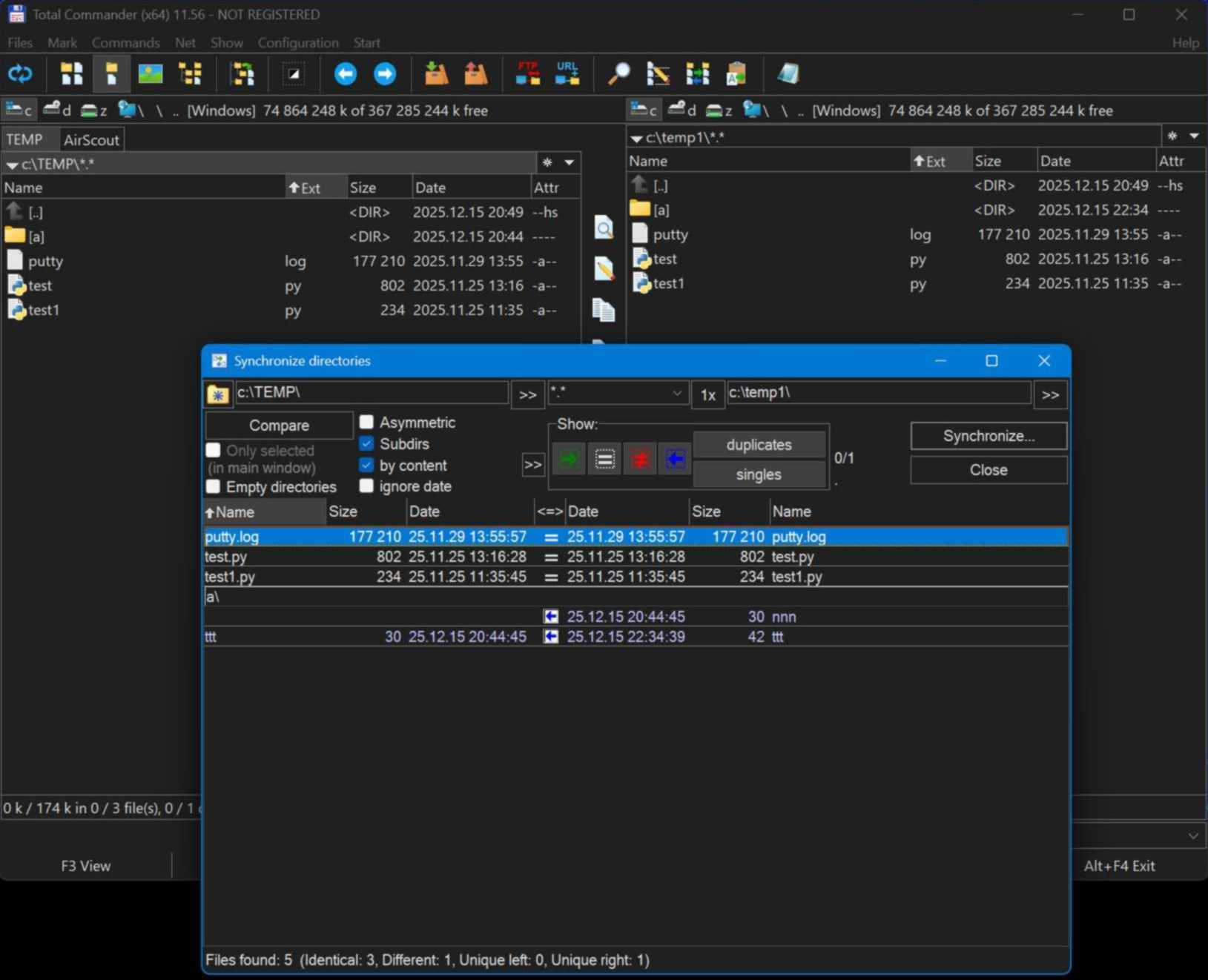This screenshot has width=1208, height=980.
Task: Uncheck the Subdirs checkbox
Action: pyautogui.click(x=366, y=444)
